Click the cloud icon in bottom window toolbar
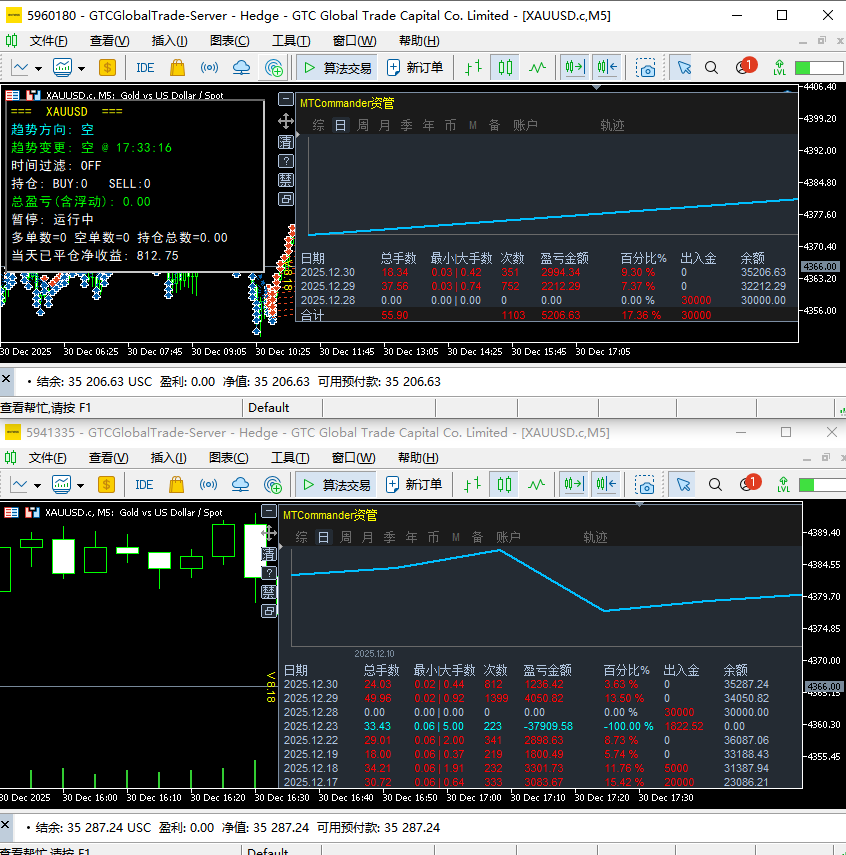Image resolution: width=846 pixels, height=855 pixels. tap(240, 485)
